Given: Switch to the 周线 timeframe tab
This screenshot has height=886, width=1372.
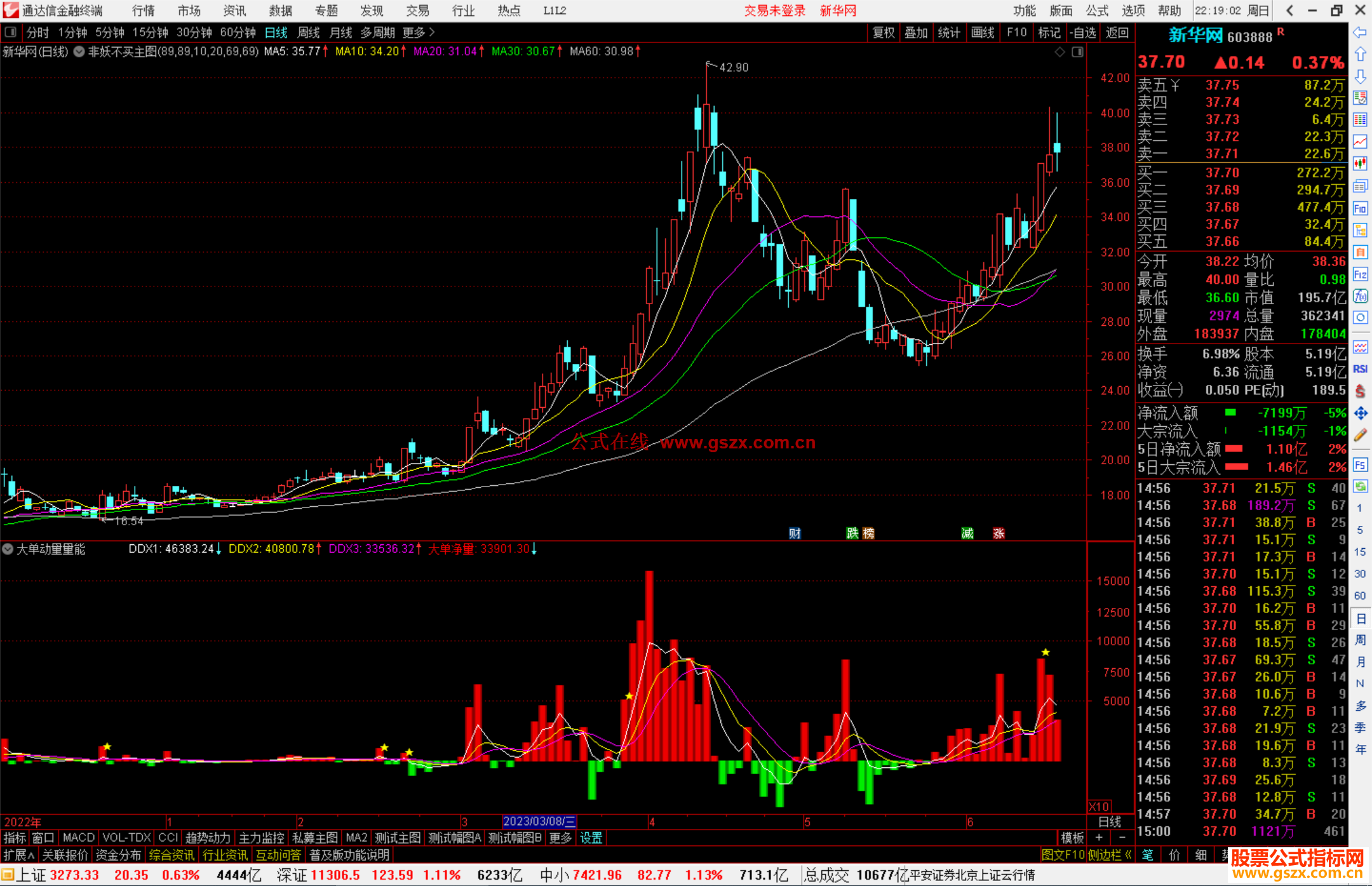Looking at the screenshot, I should tap(309, 32).
